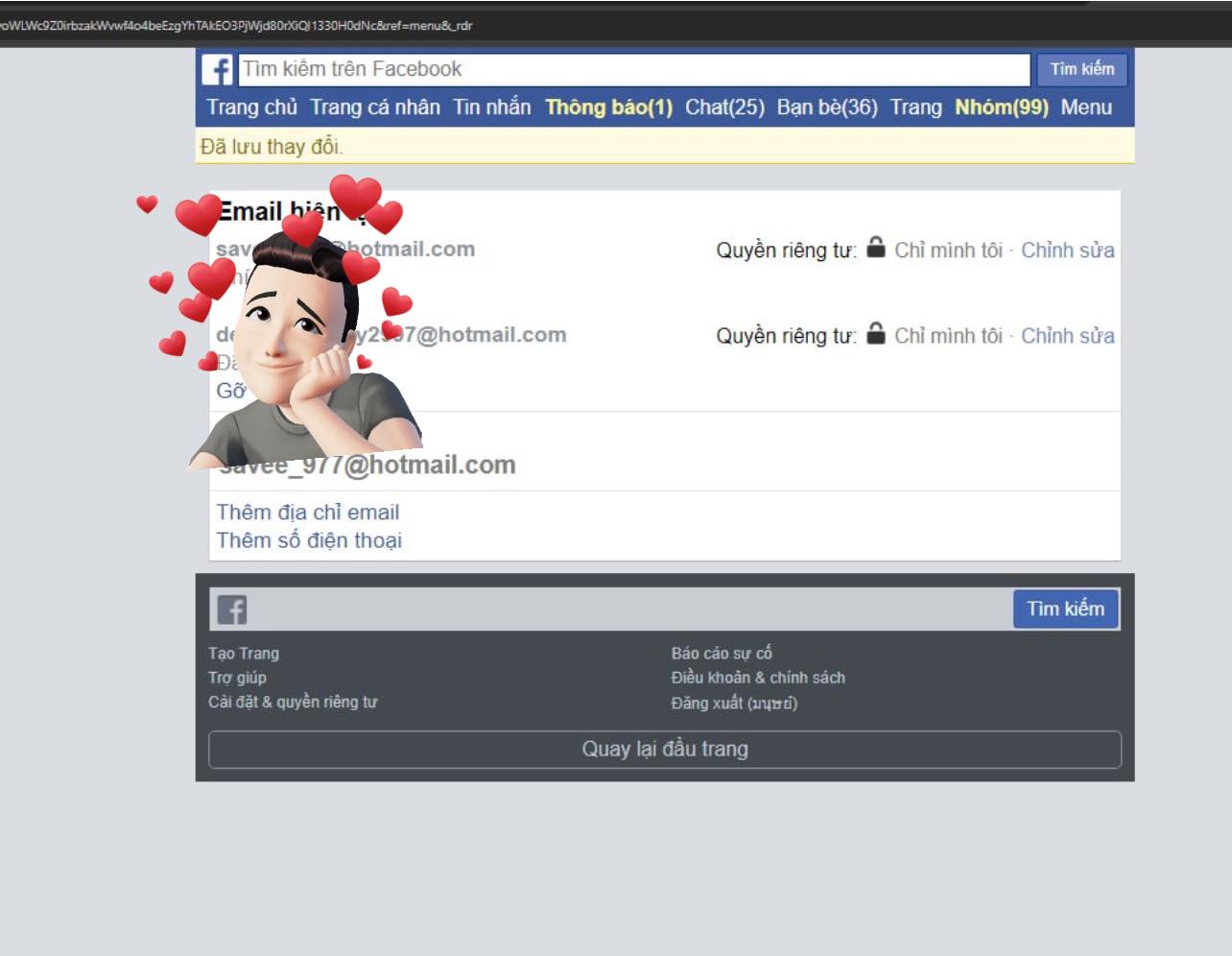Viewport: 1232px width, 956px height.
Task: Open the 'Menu' navigation item
Action: pos(1086,108)
